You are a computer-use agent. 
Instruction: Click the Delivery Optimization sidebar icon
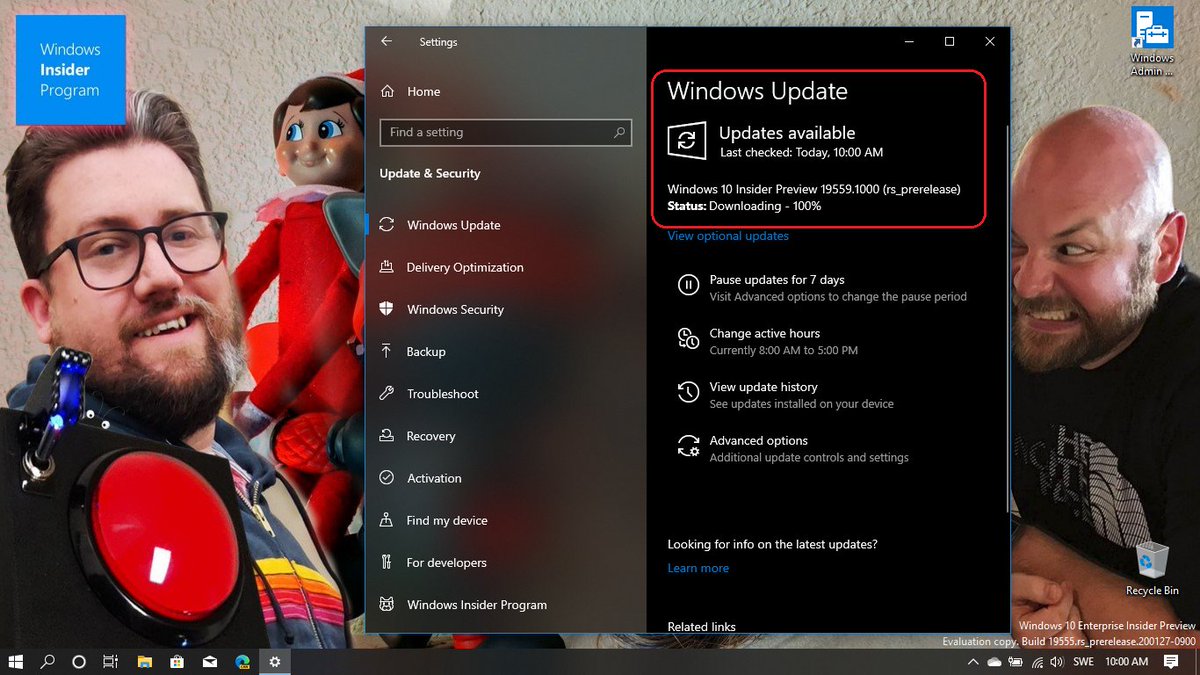point(386,267)
